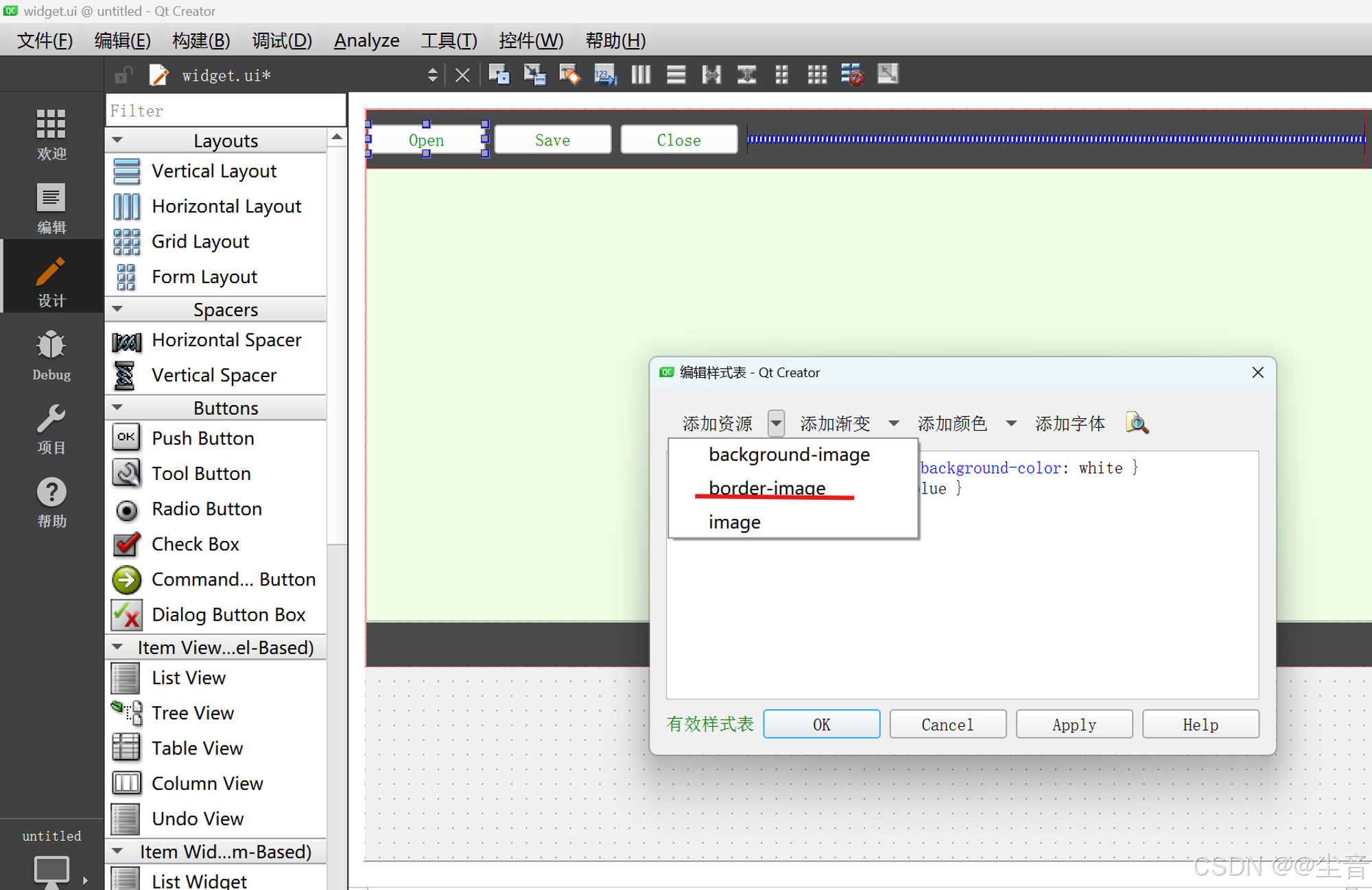Select Edit Tab Order icon

click(x=605, y=74)
